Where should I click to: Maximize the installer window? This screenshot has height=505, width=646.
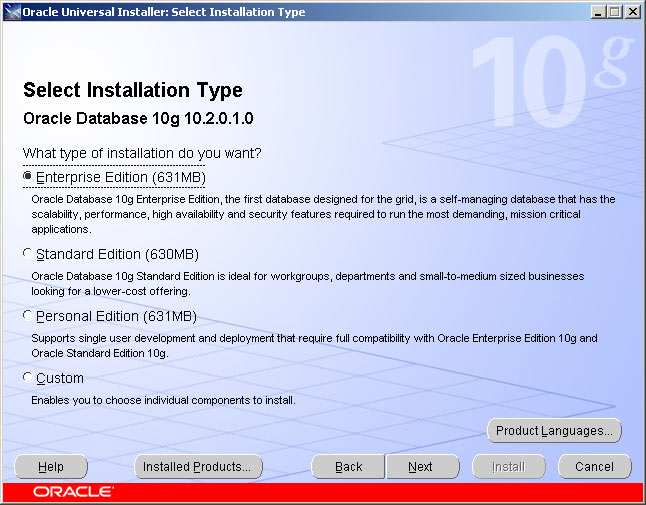614,12
